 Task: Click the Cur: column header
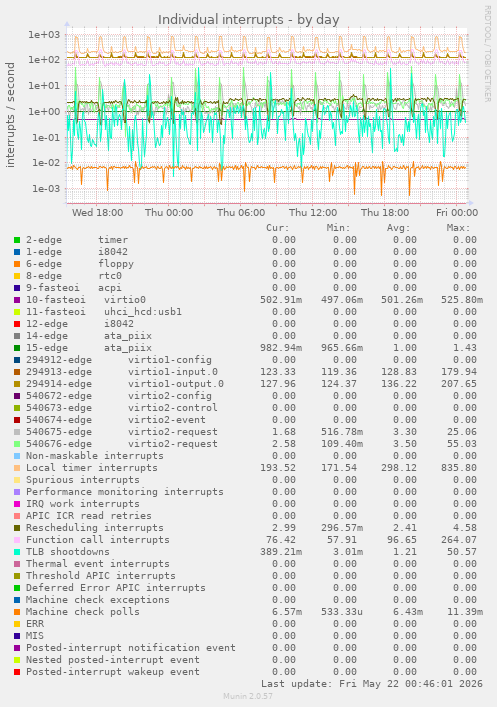(278, 228)
